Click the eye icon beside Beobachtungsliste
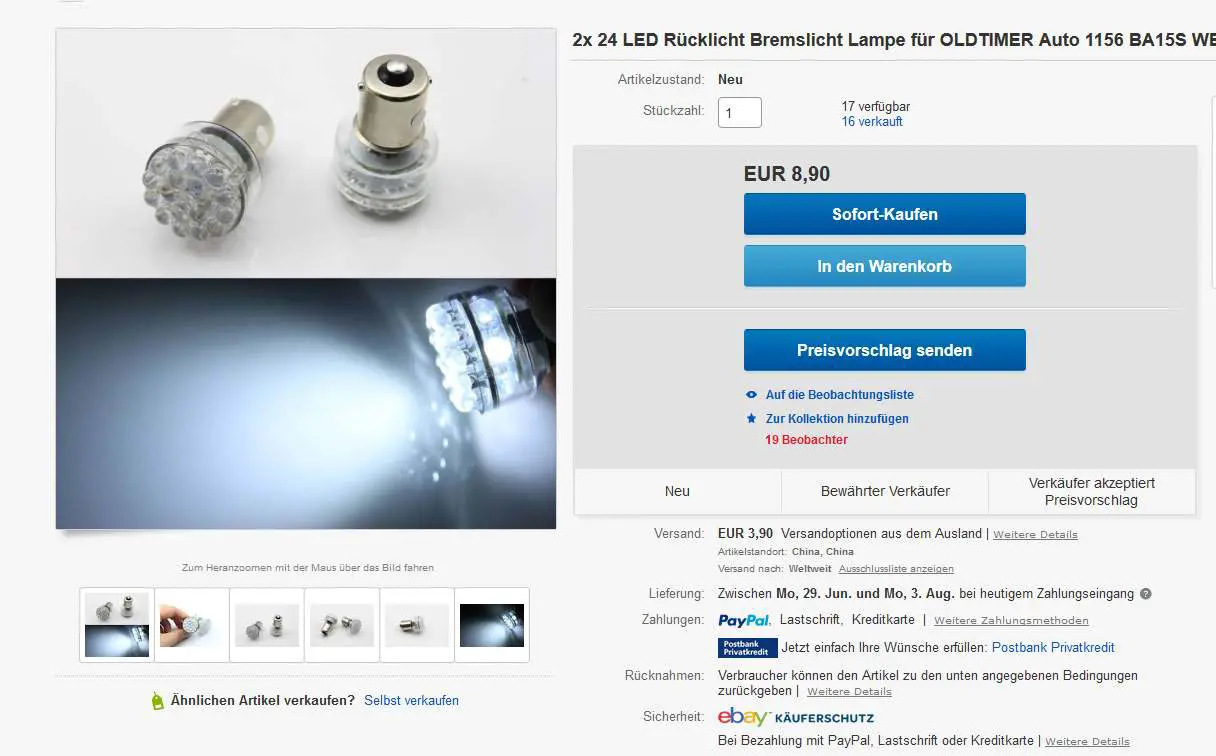This screenshot has height=756, width=1216. [x=752, y=395]
